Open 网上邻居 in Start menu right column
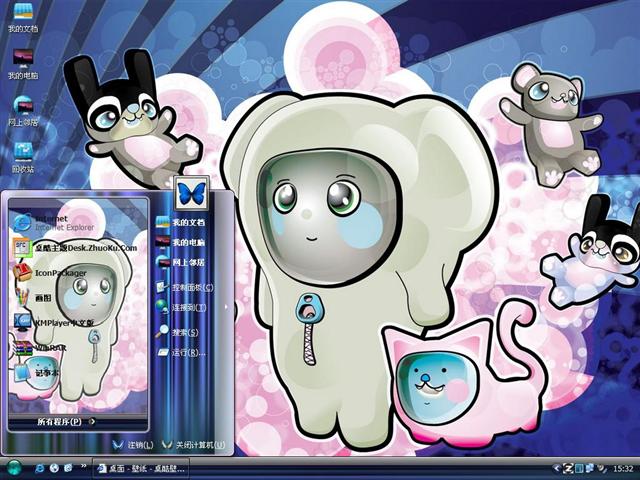Screen dimensions: 640x480 coord(181,262)
